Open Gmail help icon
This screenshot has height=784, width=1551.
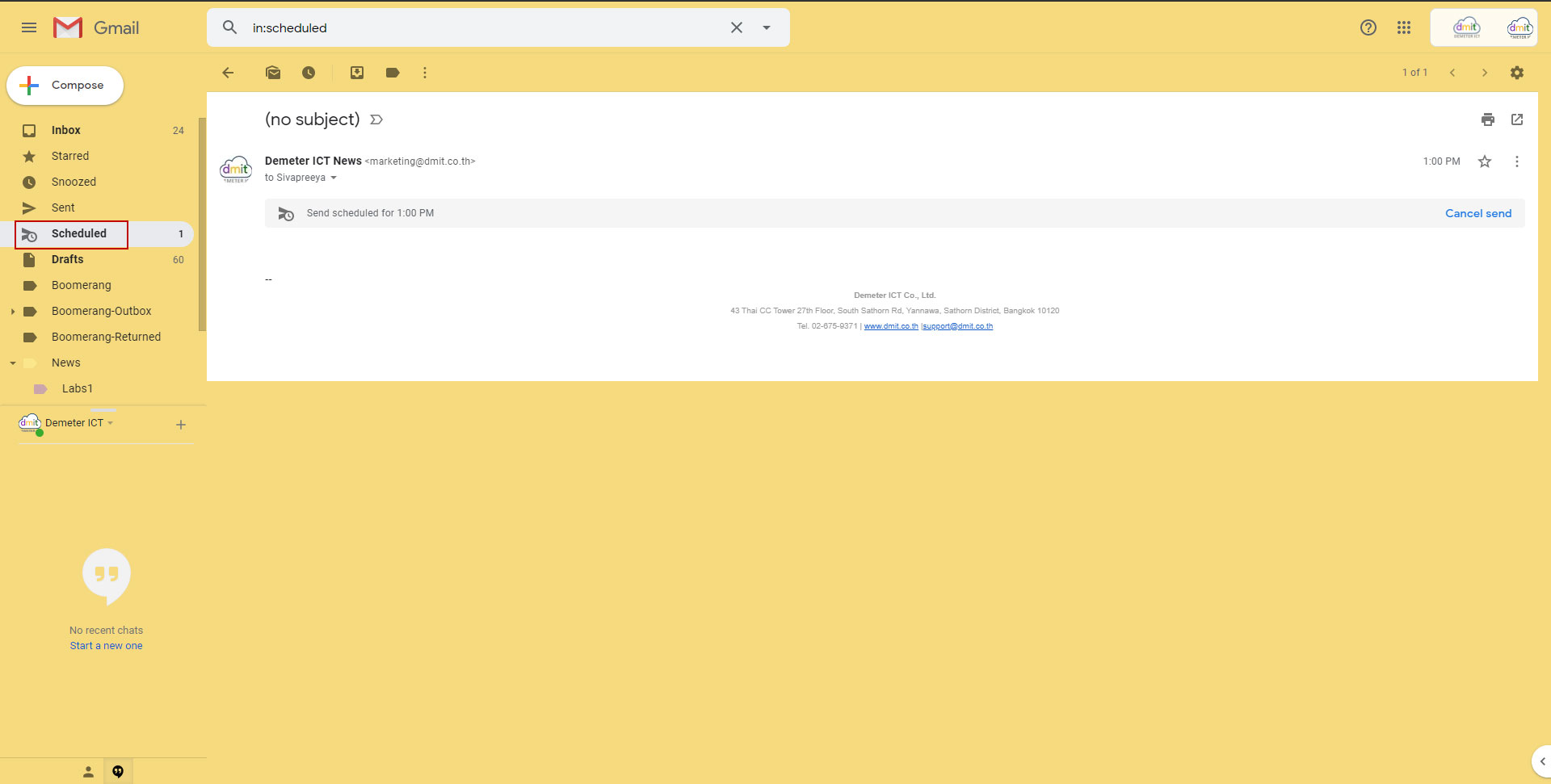coord(1368,27)
